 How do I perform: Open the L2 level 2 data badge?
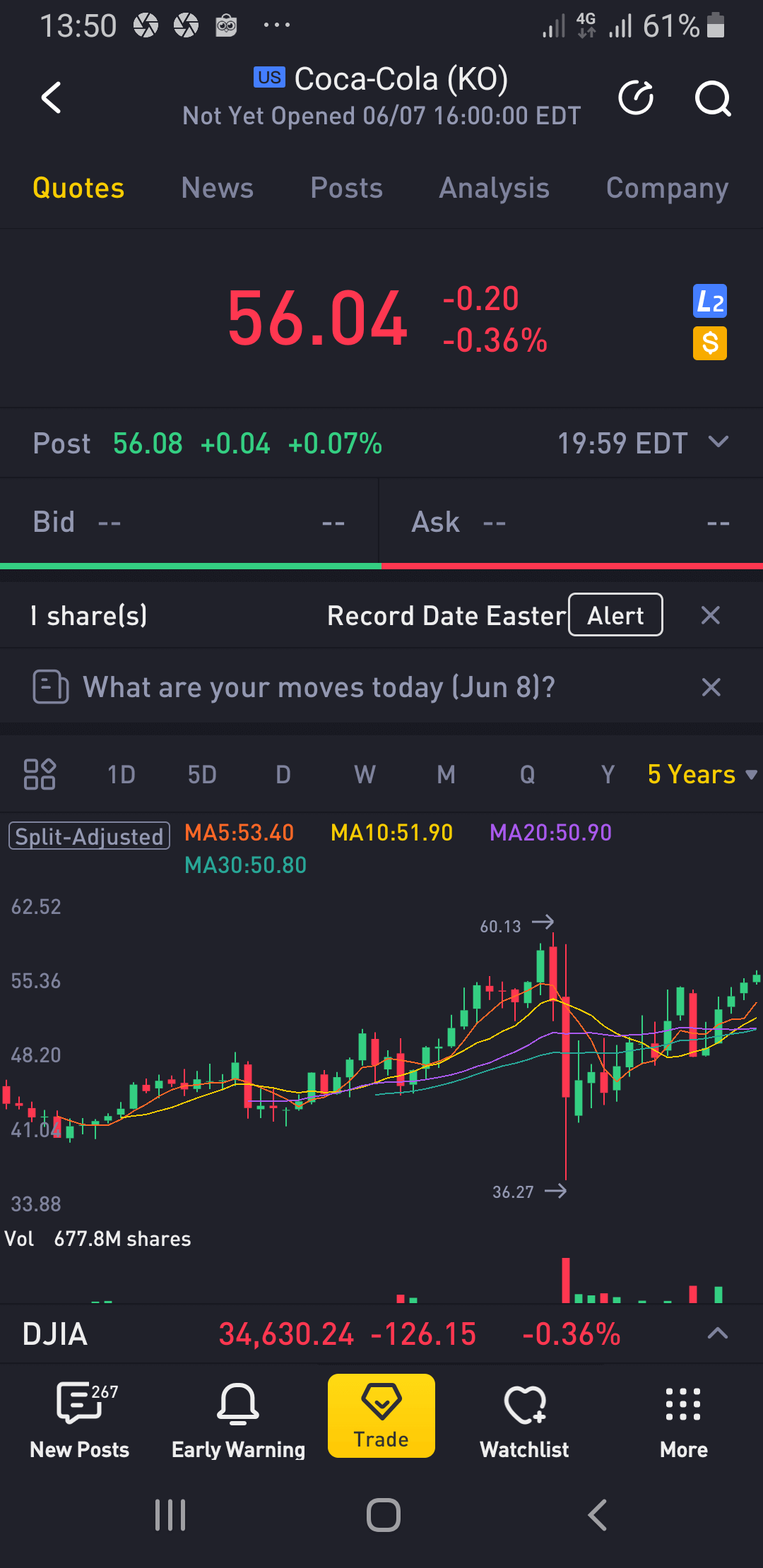pos(710,302)
